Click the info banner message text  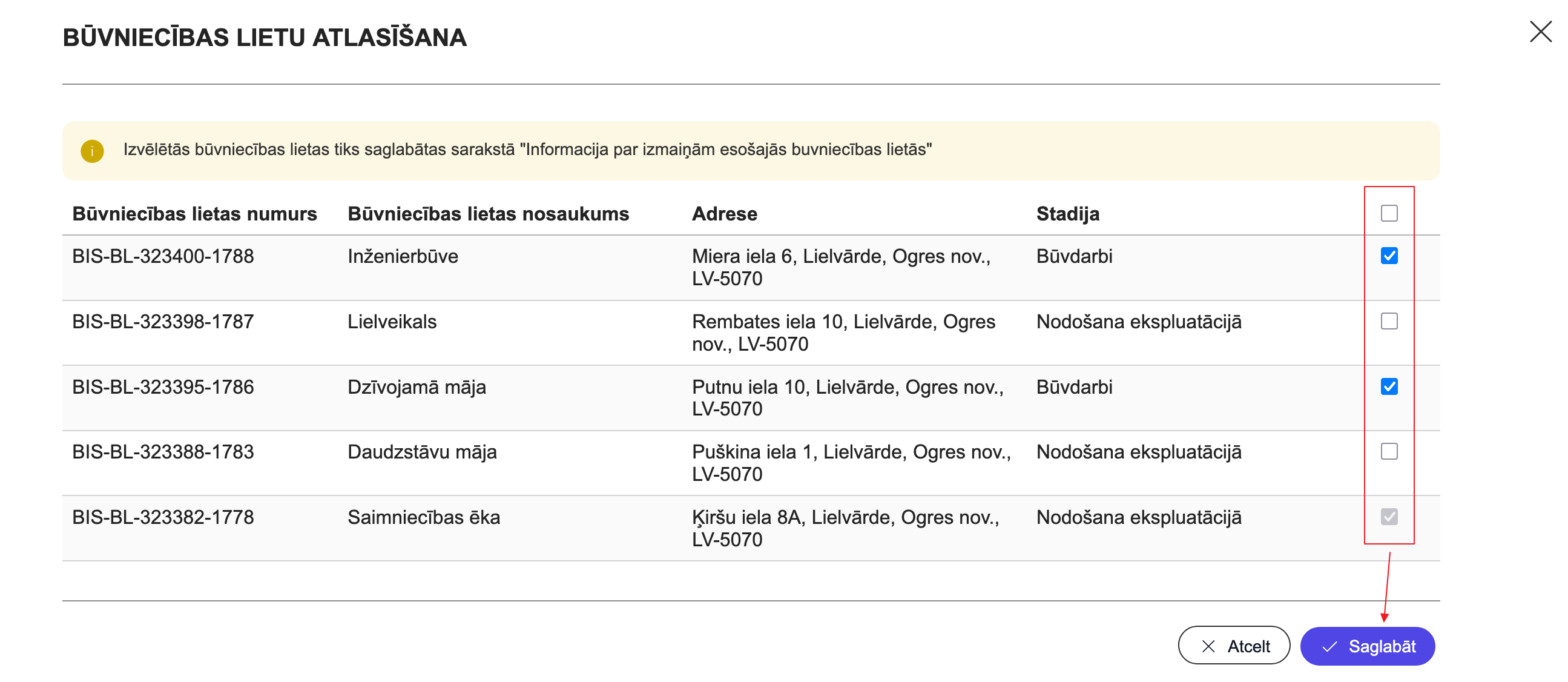[x=527, y=150]
